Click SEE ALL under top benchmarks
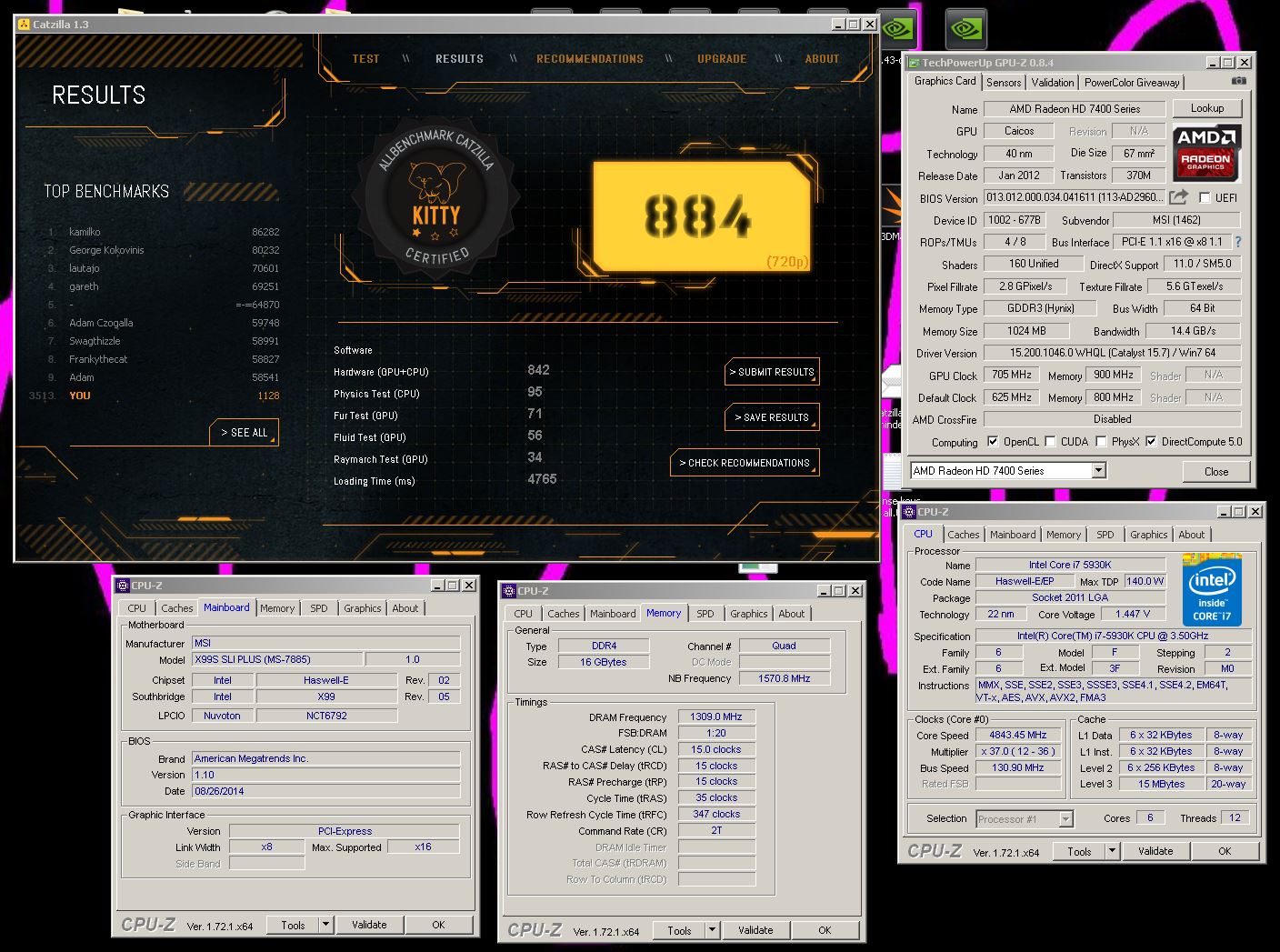The height and width of the screenshot is (952, 1280). coord(245,433)
